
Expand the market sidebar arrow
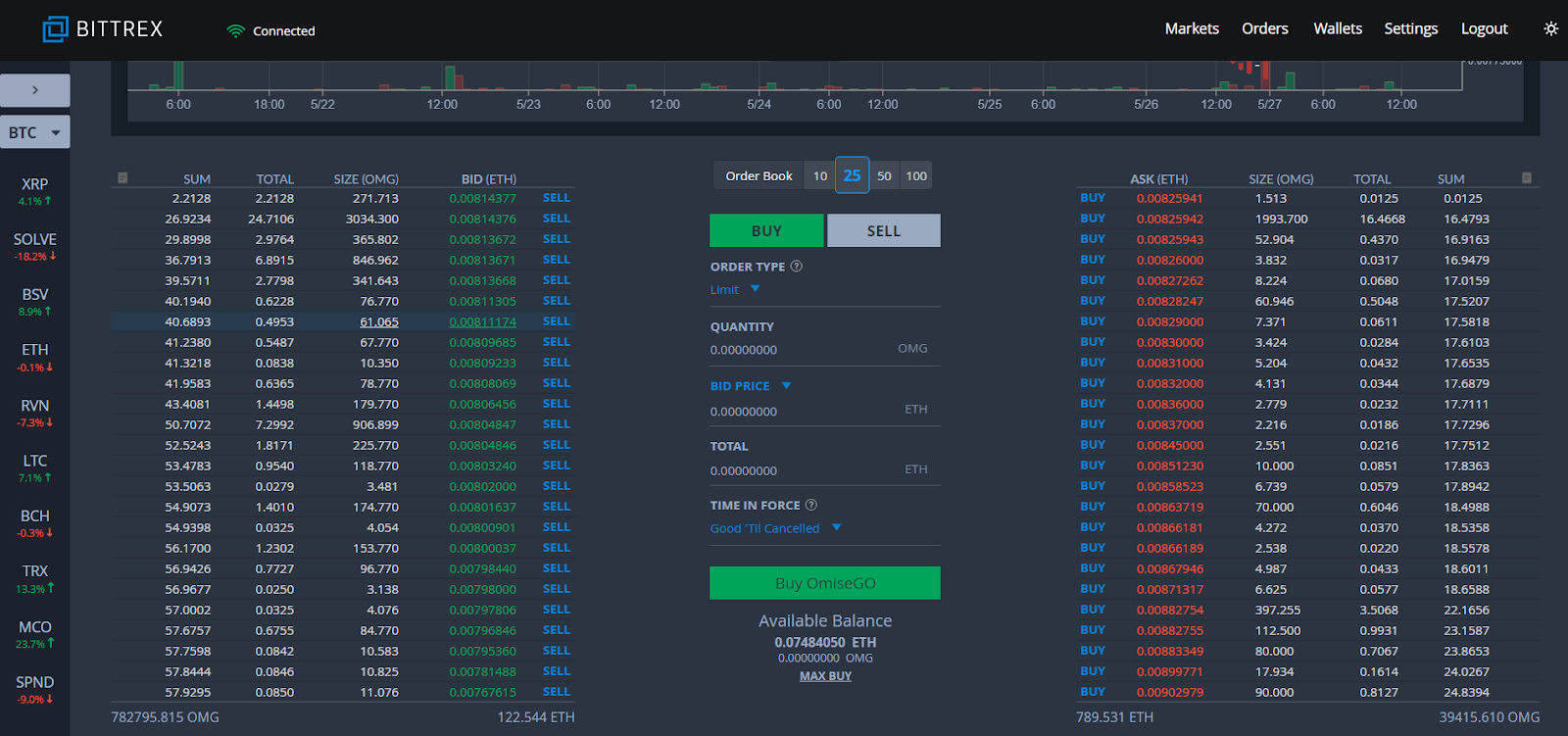click(35, 90)
